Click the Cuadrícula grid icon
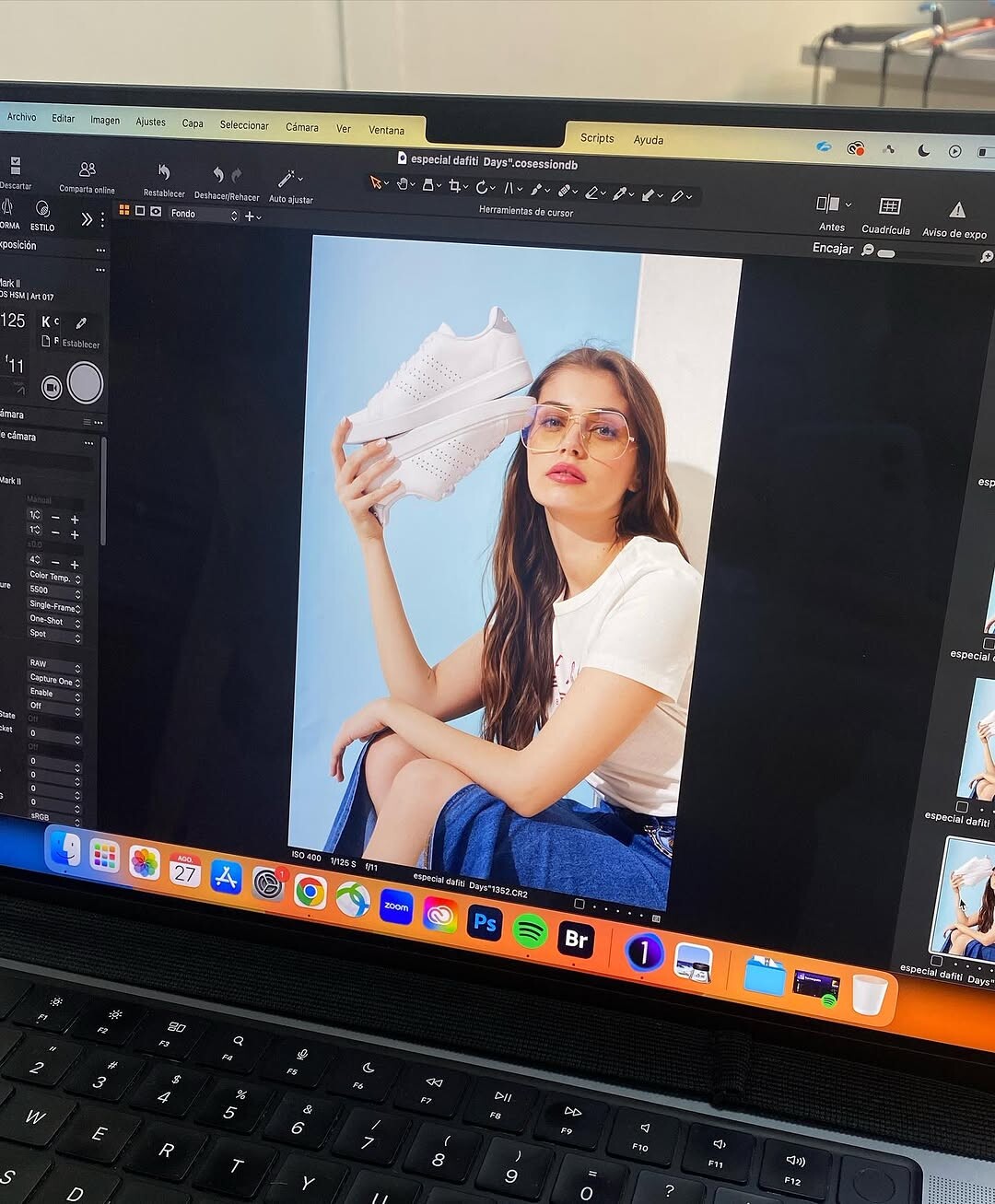The image size is (995, 1204). pos(889,206)
